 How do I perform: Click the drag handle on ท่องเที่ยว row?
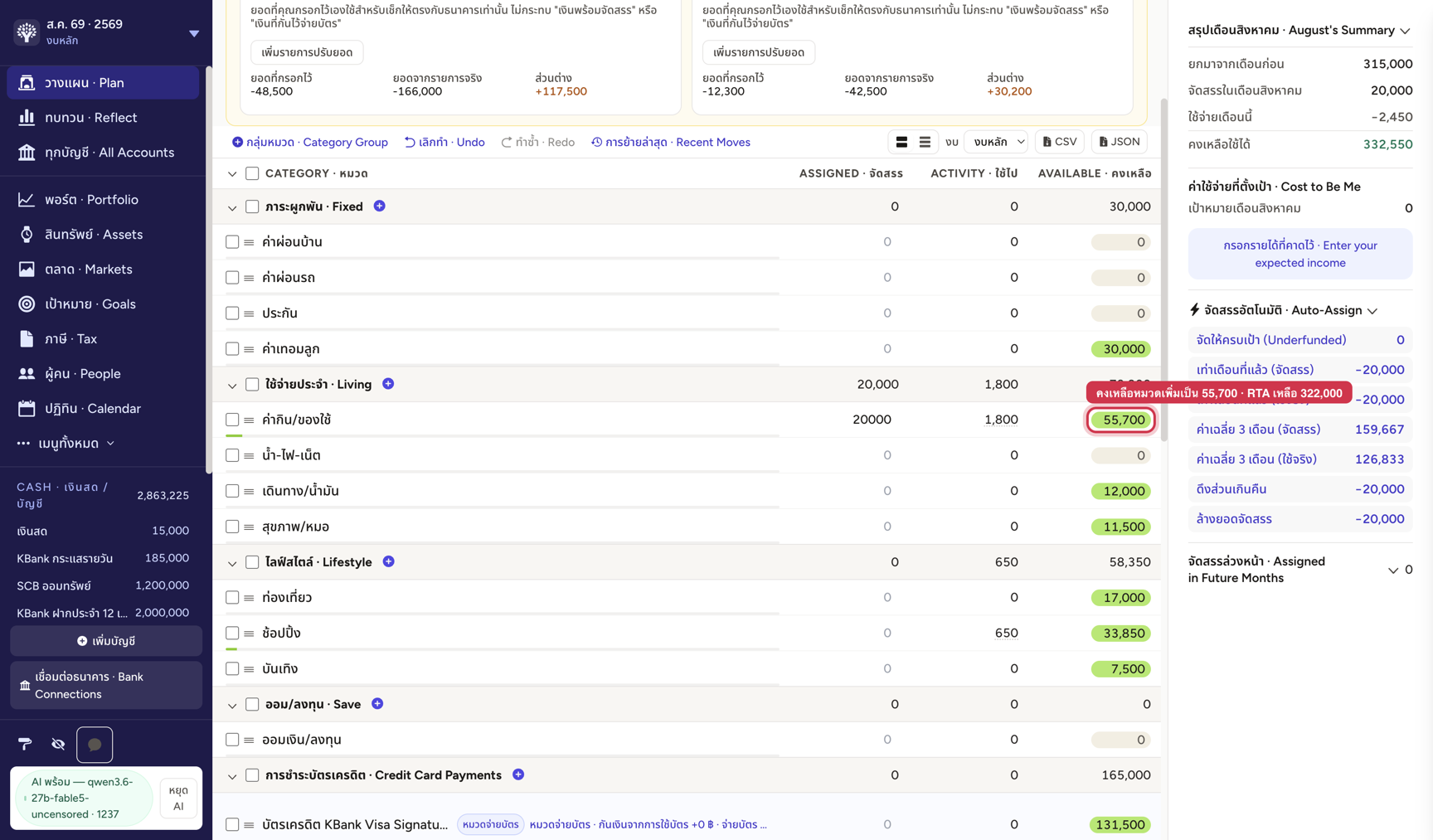(x=249, y=598)
